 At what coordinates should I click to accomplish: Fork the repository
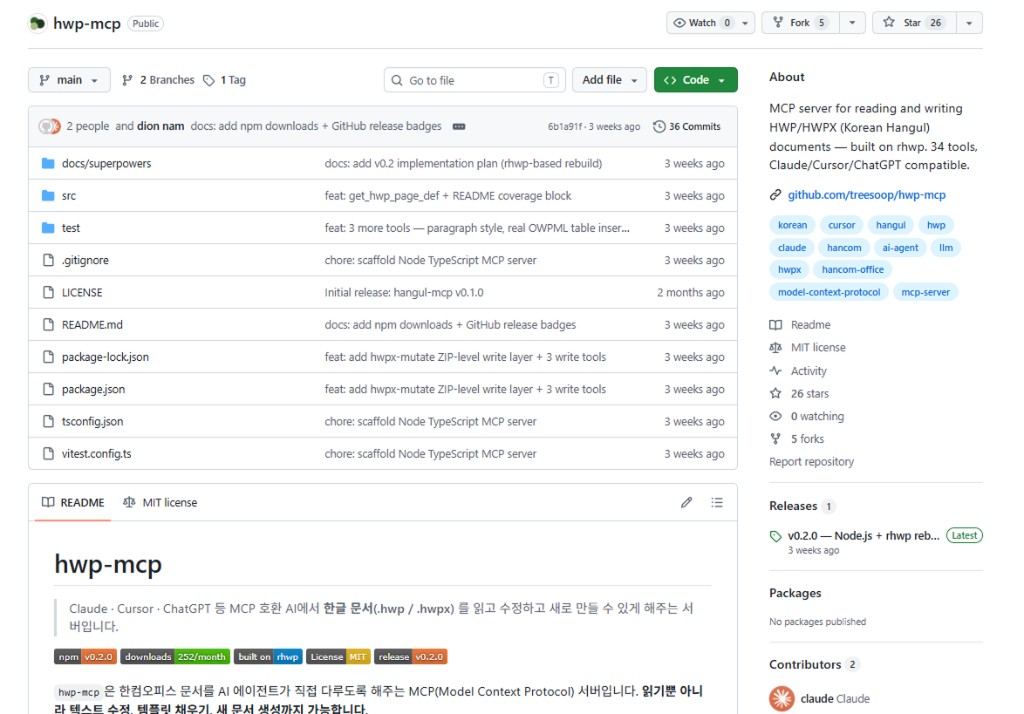point(801,23)
